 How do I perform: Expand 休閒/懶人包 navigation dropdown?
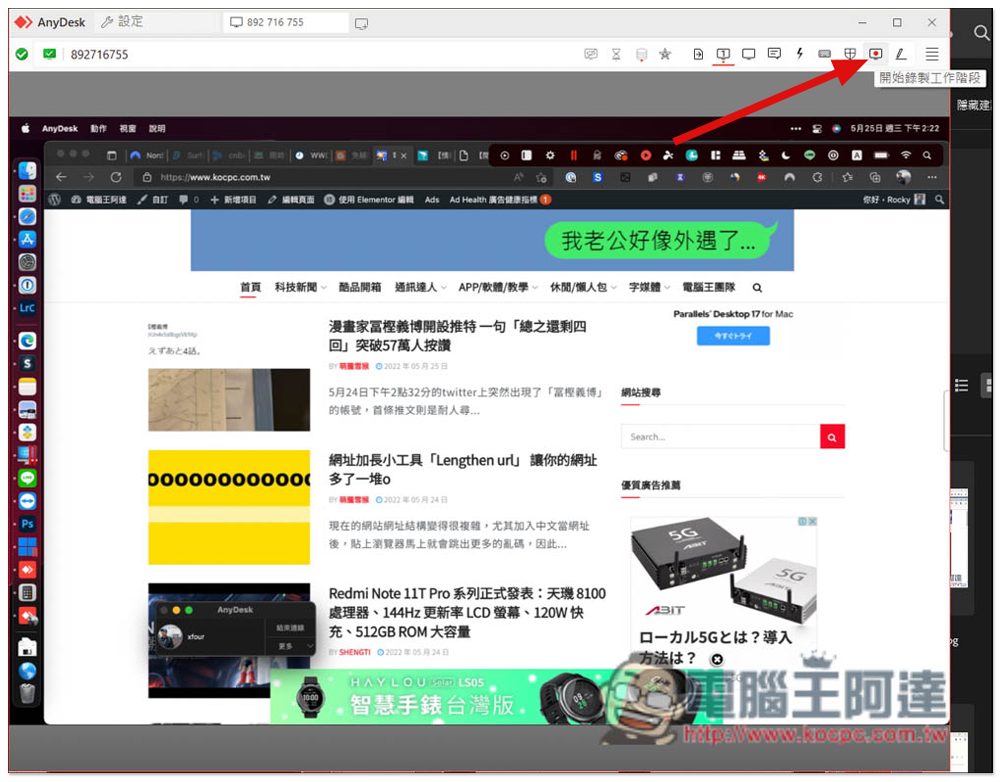(x=584, y=287)
